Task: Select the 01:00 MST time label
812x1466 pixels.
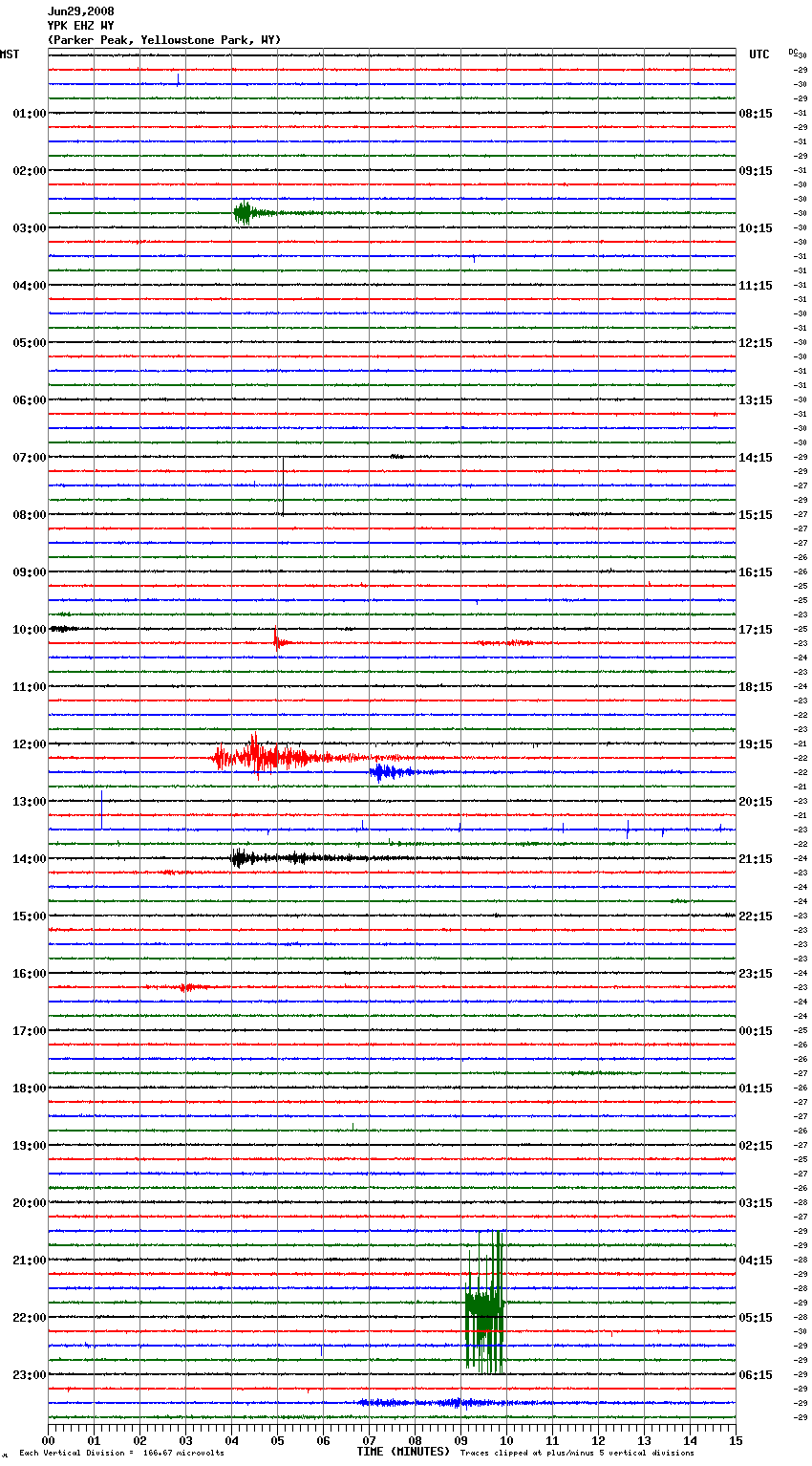Action: point(29,114)
